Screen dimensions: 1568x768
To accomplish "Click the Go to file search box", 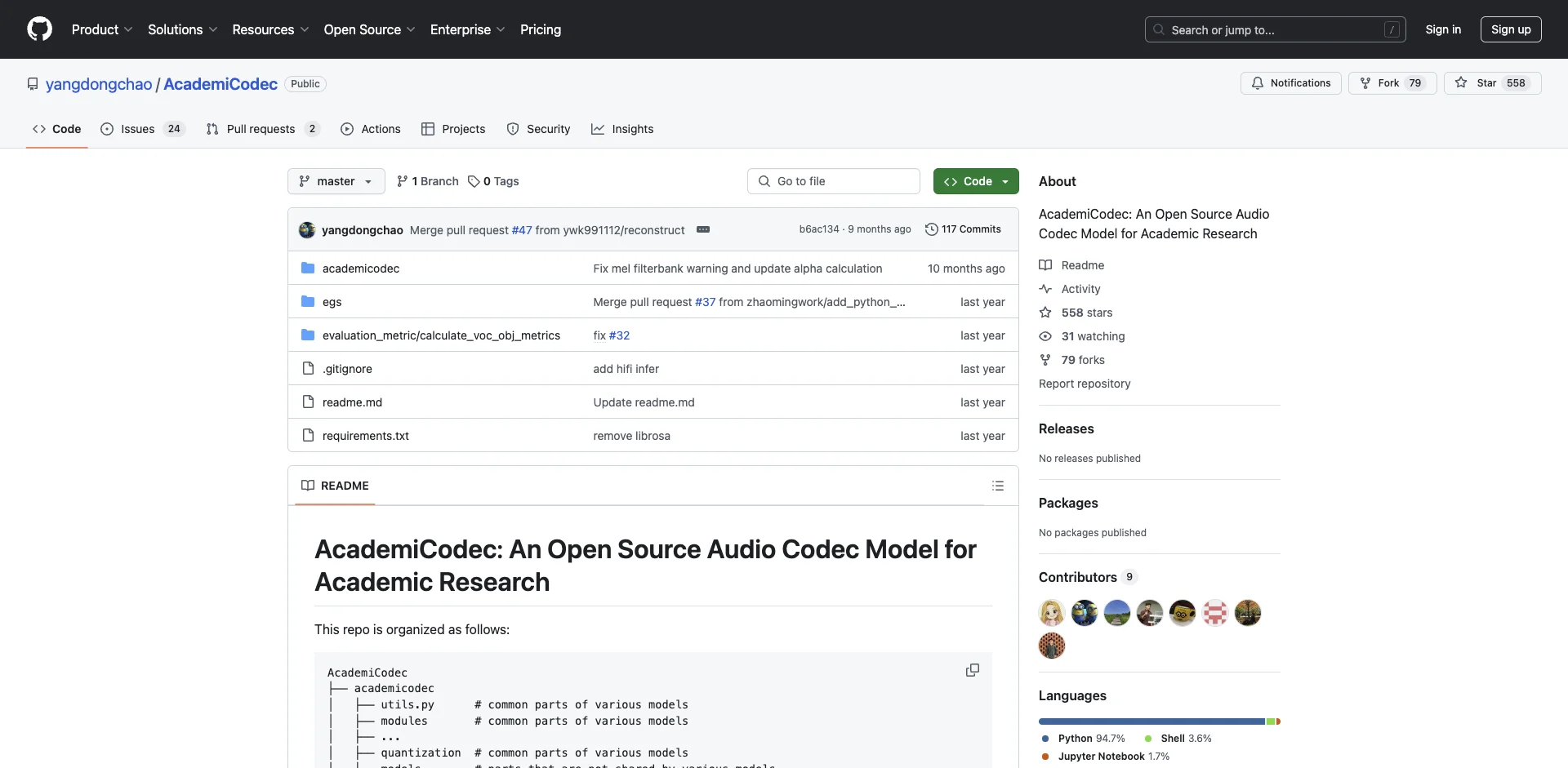I will coord(833,181).
